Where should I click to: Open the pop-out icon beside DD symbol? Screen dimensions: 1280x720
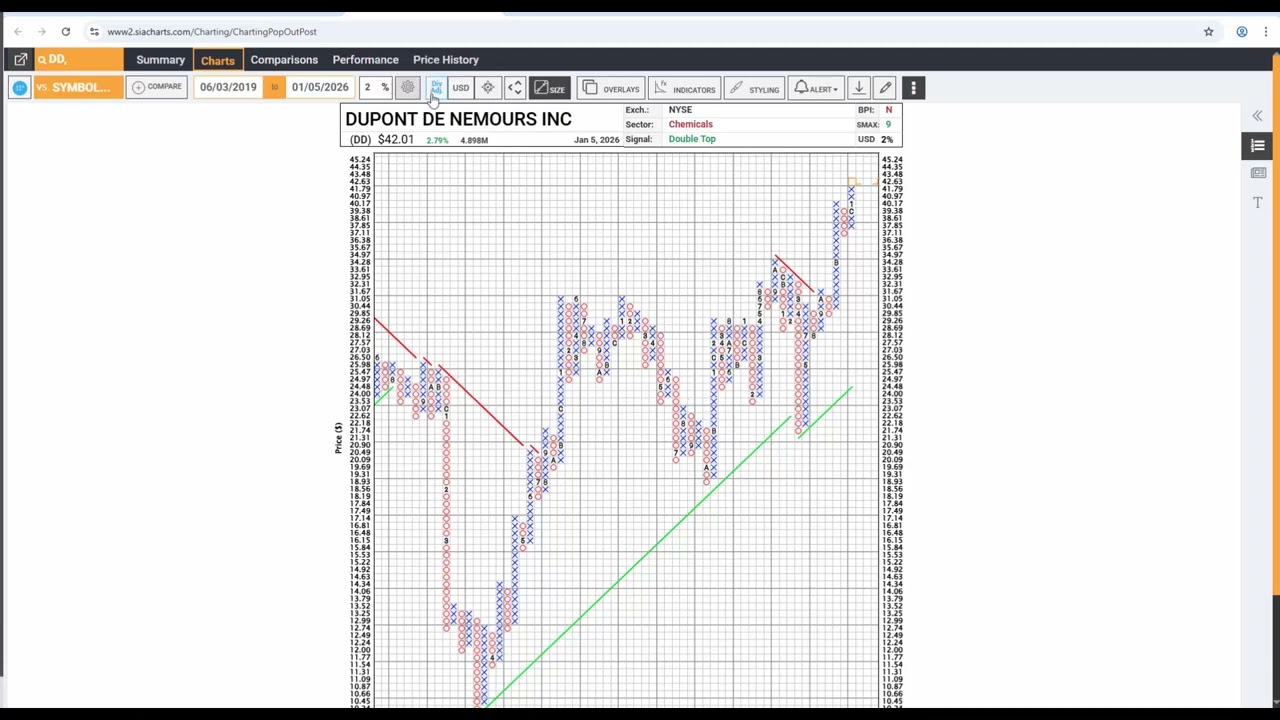coord(20,60)
